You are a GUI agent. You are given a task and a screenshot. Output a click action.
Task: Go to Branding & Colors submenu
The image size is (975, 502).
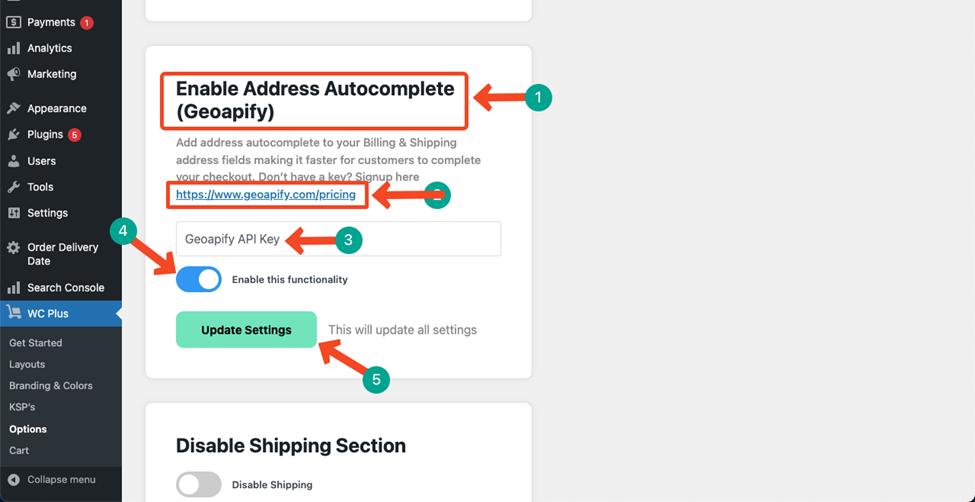pos(51,386)
